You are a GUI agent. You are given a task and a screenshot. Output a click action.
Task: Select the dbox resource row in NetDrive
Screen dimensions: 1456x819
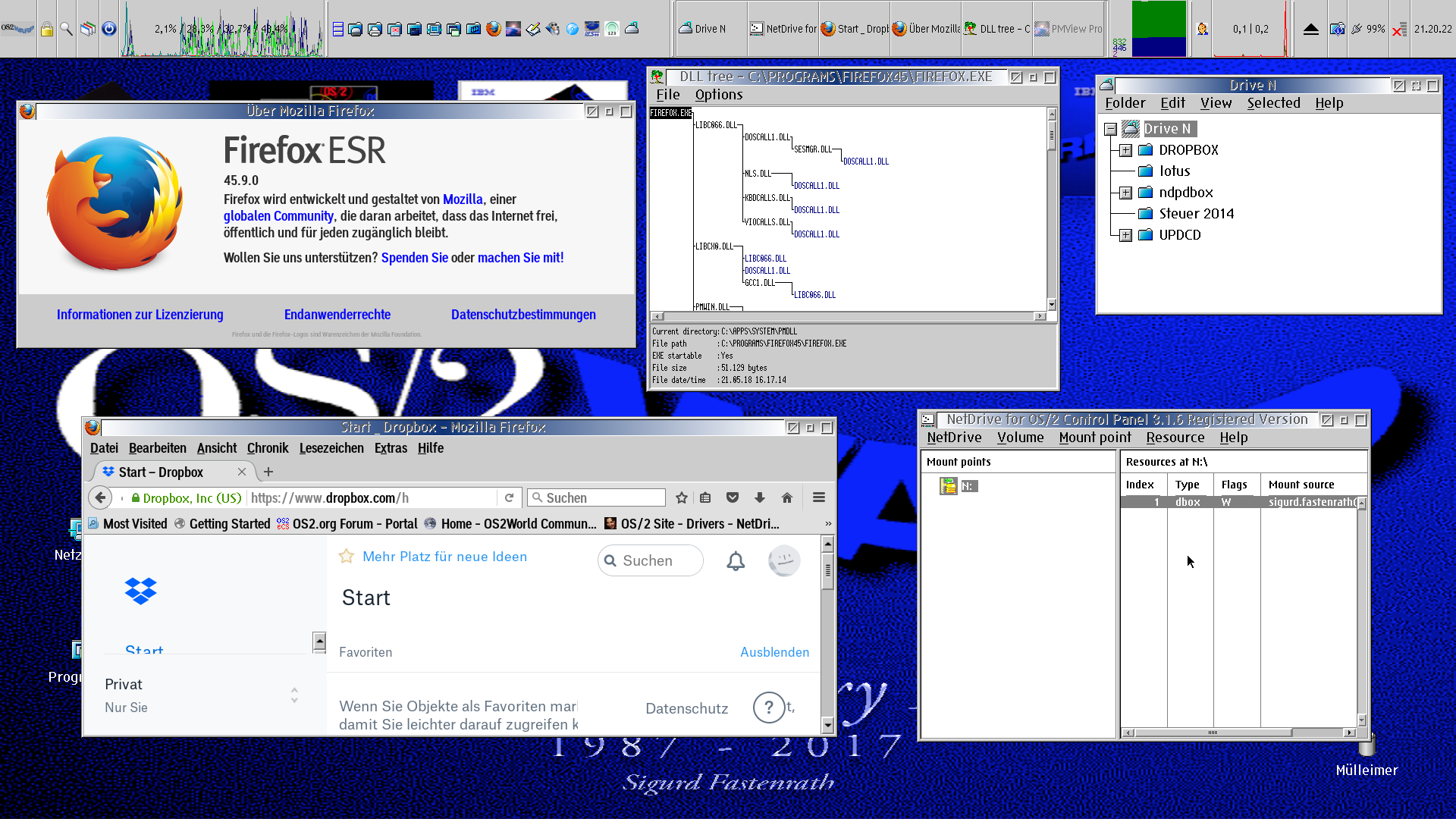pos(1239,502)
